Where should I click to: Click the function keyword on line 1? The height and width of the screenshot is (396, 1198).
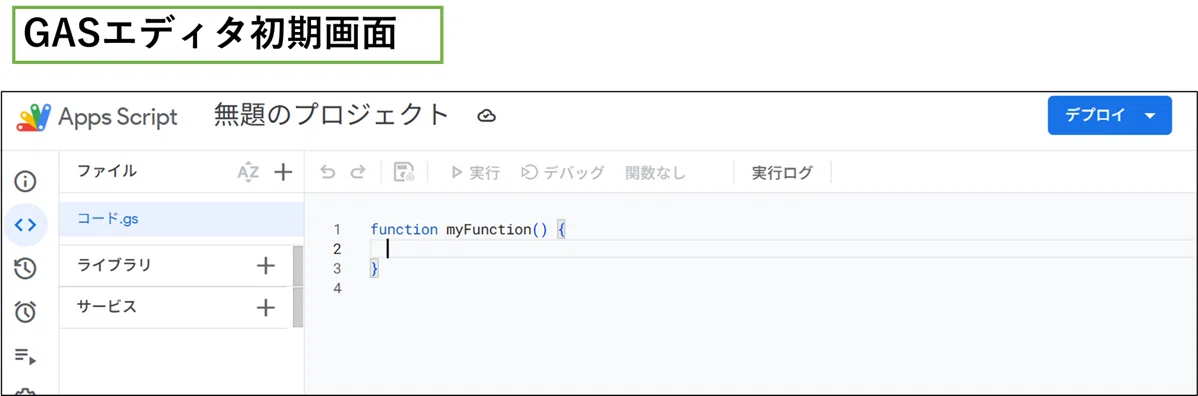(x=404, y=229)
